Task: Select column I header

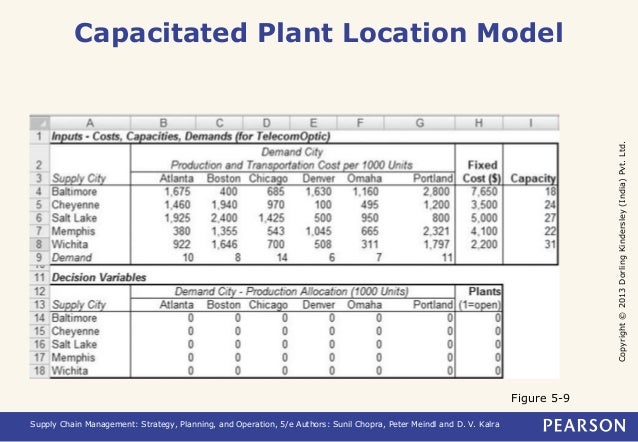Action: [x=531, y=123]
